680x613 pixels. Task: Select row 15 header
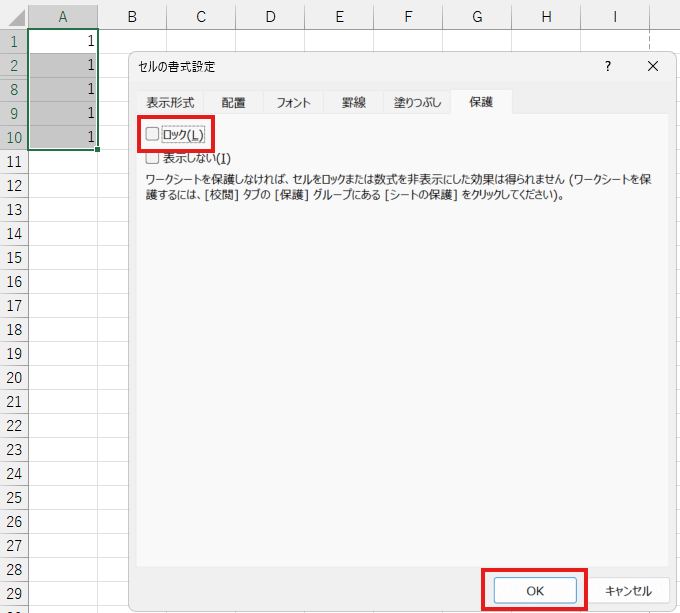tap(14, 258)
